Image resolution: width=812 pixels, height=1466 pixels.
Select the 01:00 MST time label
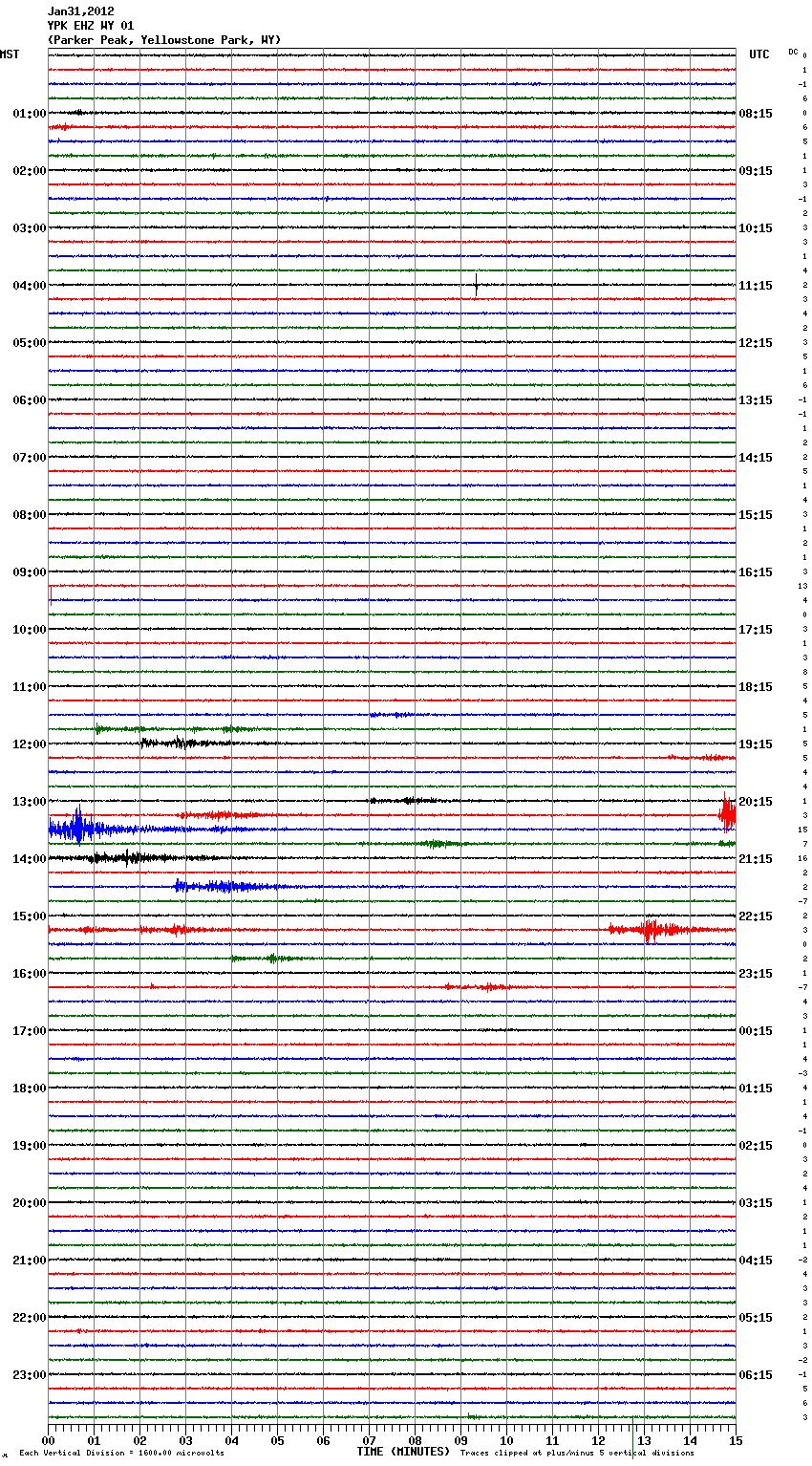point(30,114)
